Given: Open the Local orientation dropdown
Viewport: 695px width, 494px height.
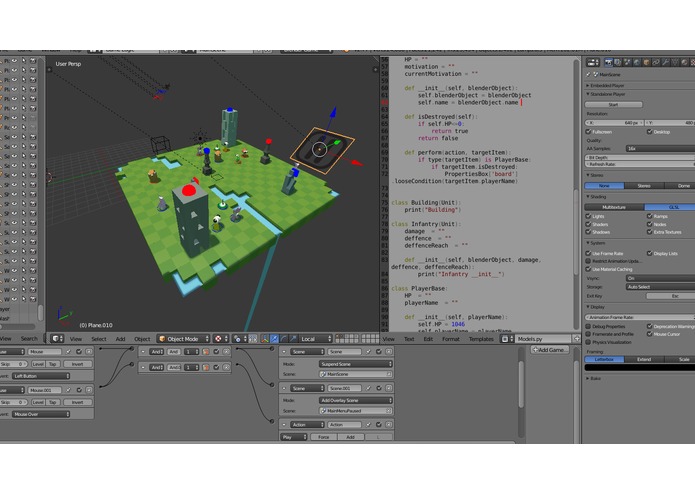Looking at the screenshot, I should (x=316, y=338).
